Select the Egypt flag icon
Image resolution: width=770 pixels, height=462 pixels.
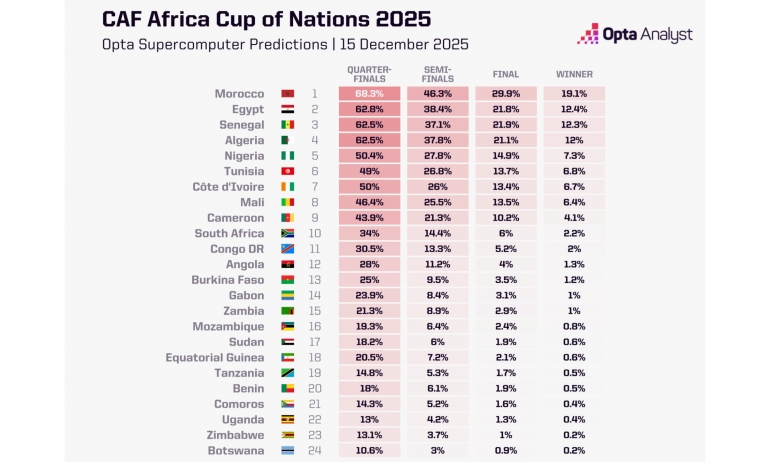coord(287,109)
